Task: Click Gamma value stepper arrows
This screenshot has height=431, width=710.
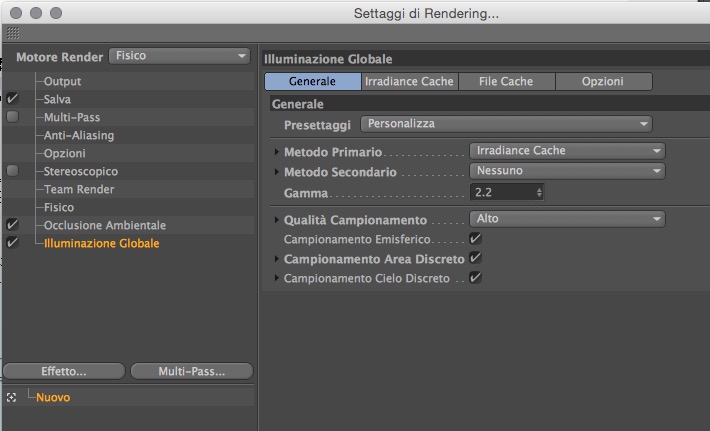Action: [540, 192]
